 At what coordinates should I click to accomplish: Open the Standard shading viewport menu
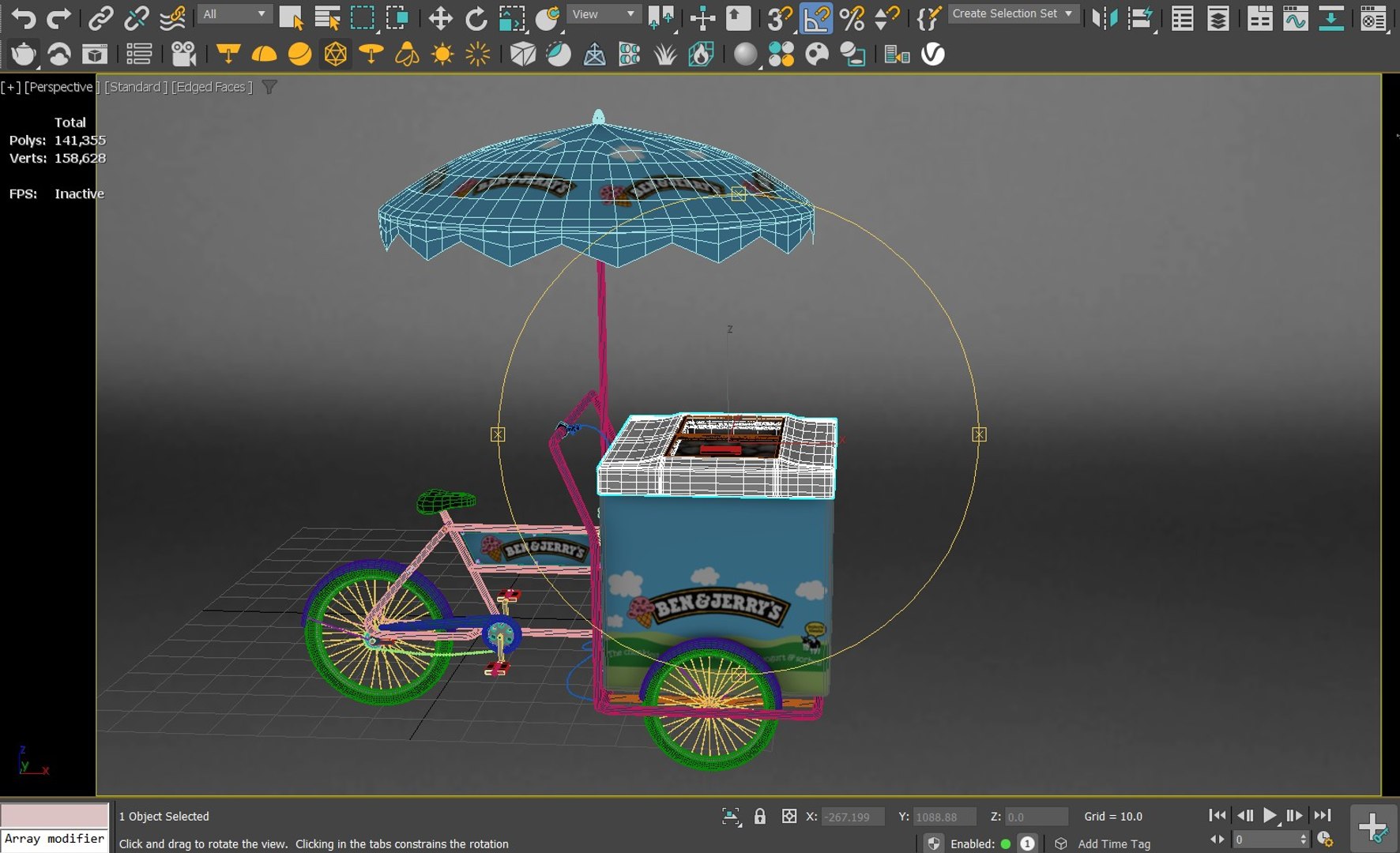coord(136,87)
